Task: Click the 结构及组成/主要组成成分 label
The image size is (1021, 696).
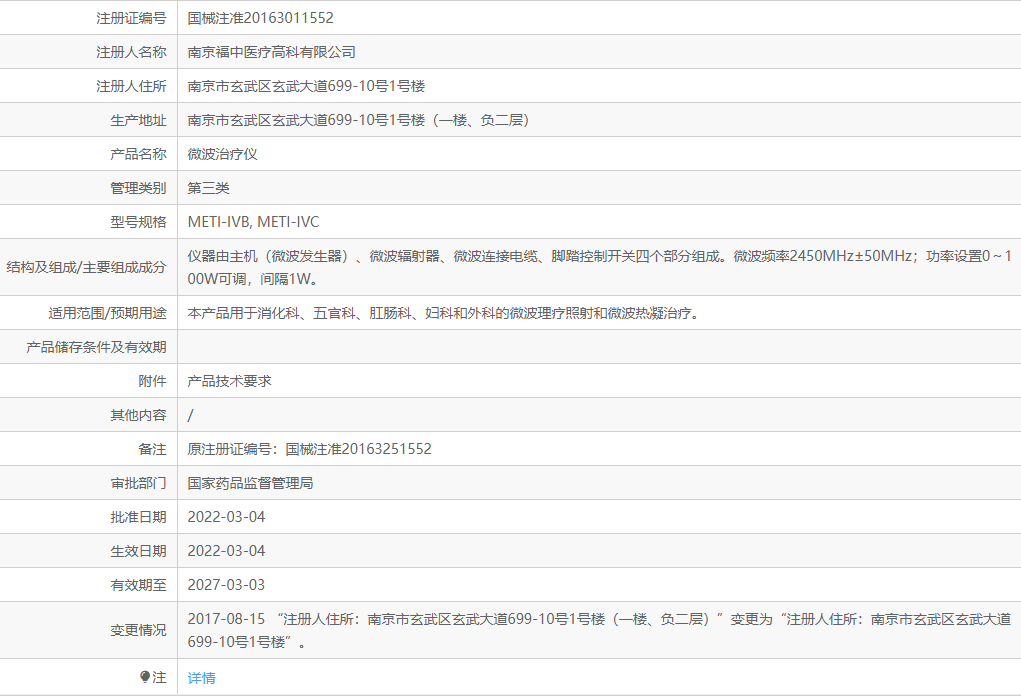Action: (87, 268)
